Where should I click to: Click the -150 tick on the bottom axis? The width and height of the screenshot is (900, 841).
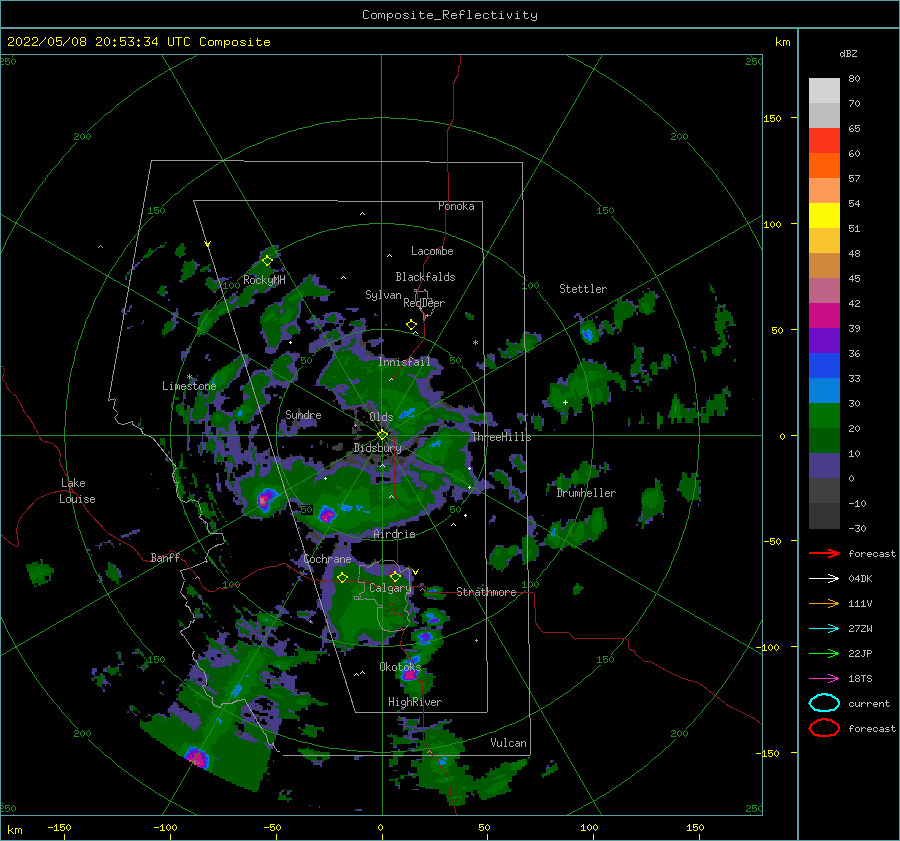(x=59, y=827)
